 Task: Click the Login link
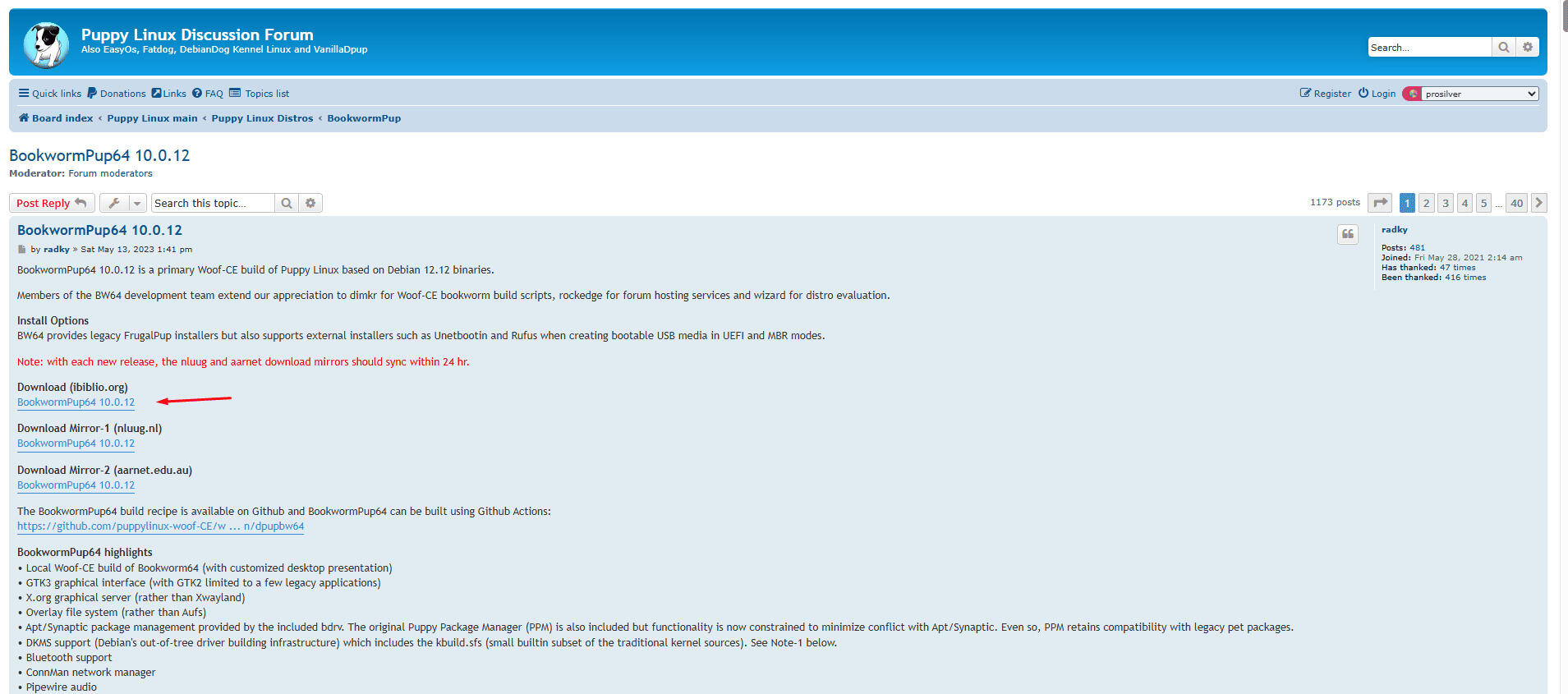click(x=1377, y=94)
